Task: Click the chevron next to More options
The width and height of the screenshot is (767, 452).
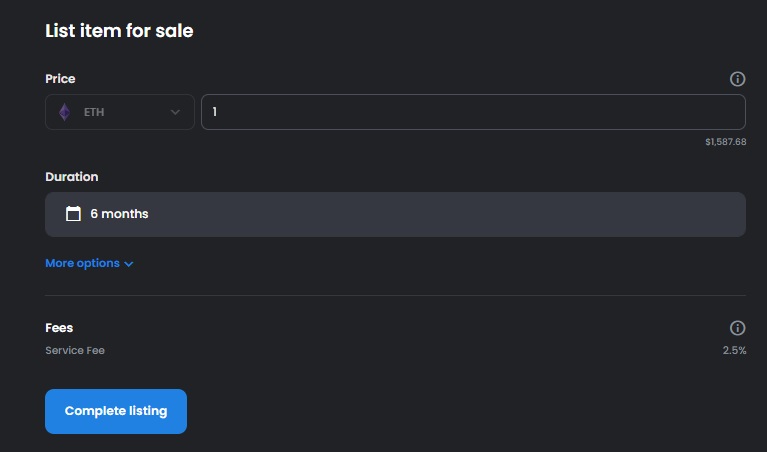Action: (129, 264)
